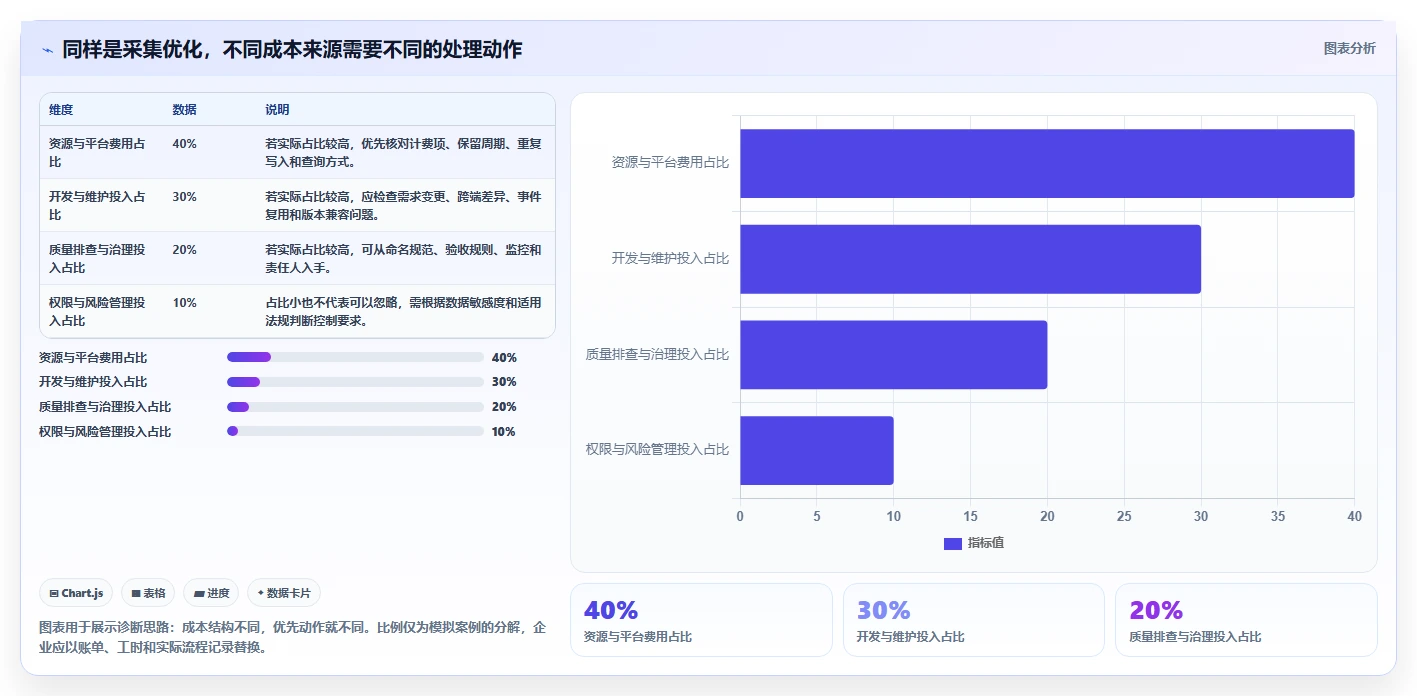This screenshot has height=696, width=1417.
Task: Click the 10% value in the table
Action: tap(184, 303)
